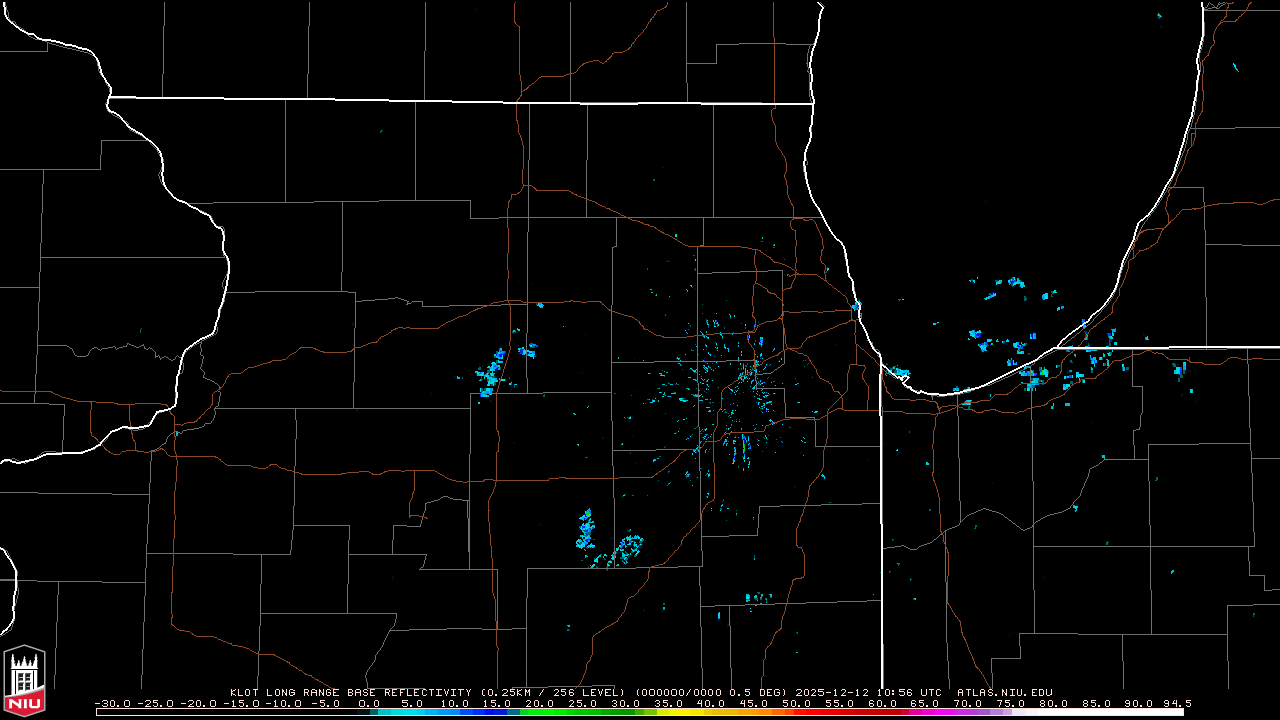The width and height of the screenshot is (1280, 720).
Task: Select the cyan 5.0 dBZ color on scale
Action: (x=412, y=712)
